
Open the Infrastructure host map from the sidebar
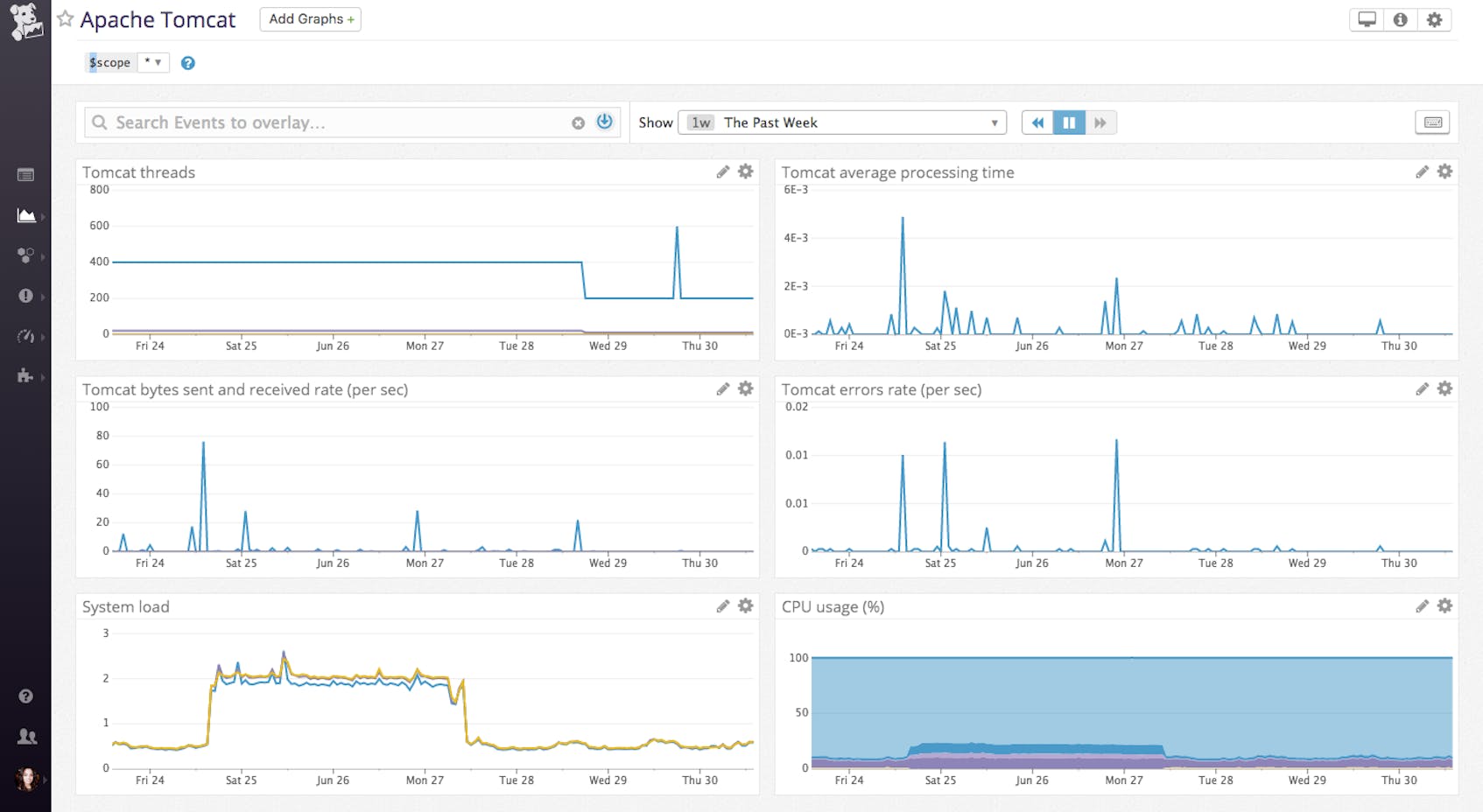26,256
